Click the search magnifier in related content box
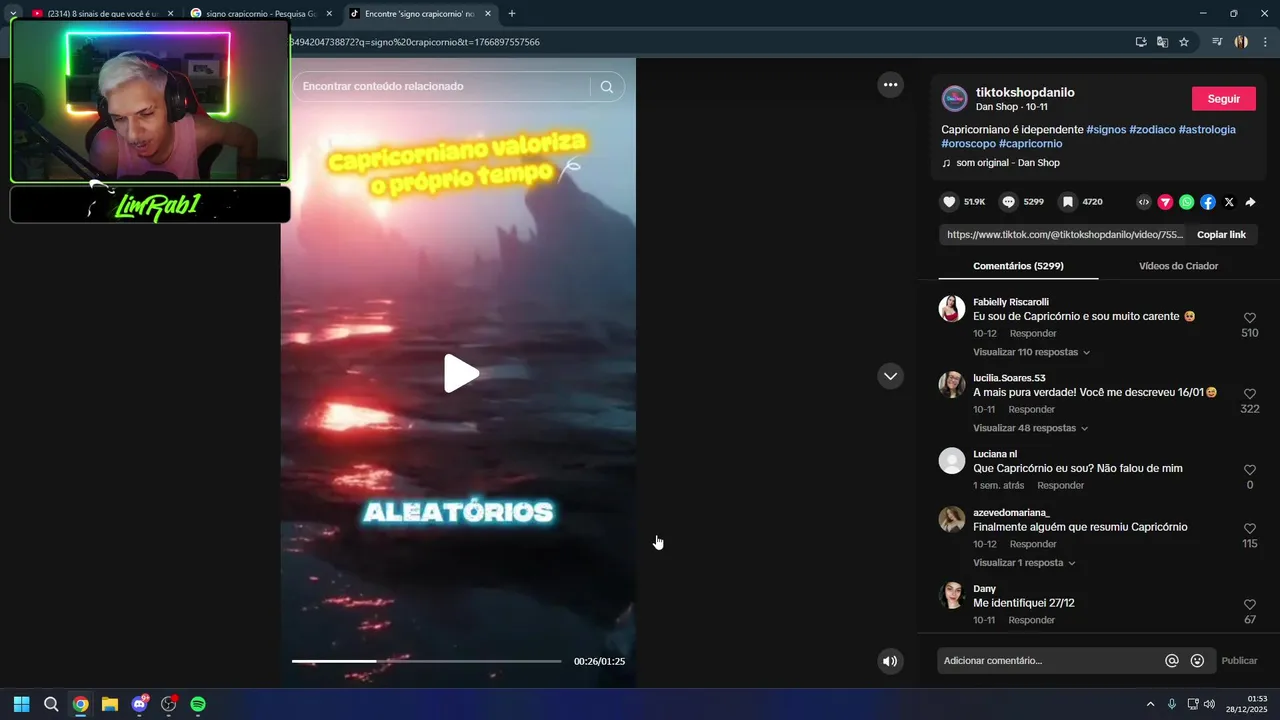Image resolution: width=1280 pixels, height=720 pixels. click(606, 86)
